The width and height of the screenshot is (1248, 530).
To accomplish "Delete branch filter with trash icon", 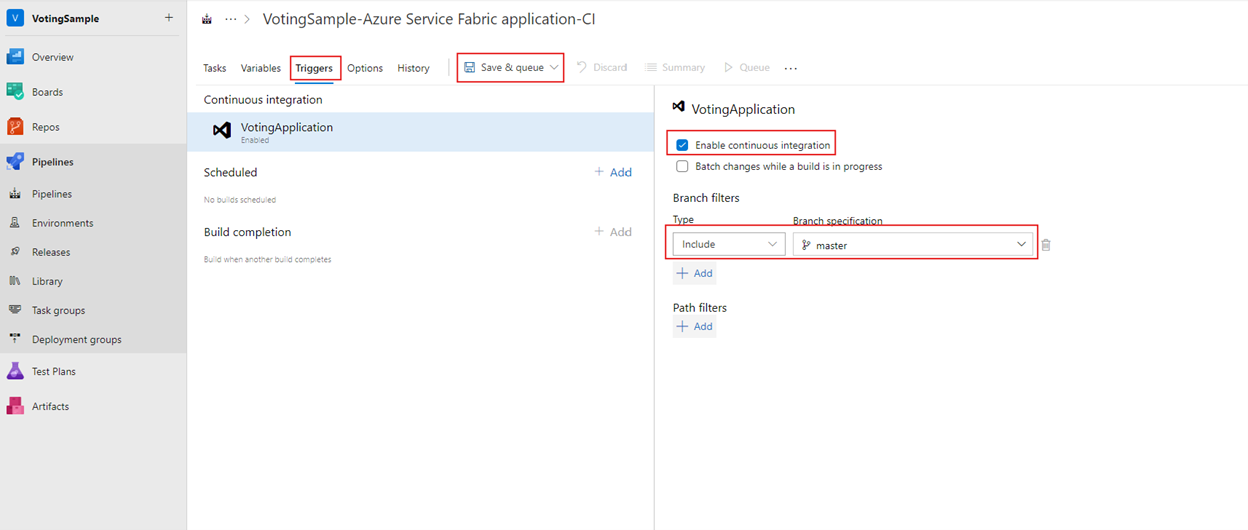I will [x=1046, y=245].
